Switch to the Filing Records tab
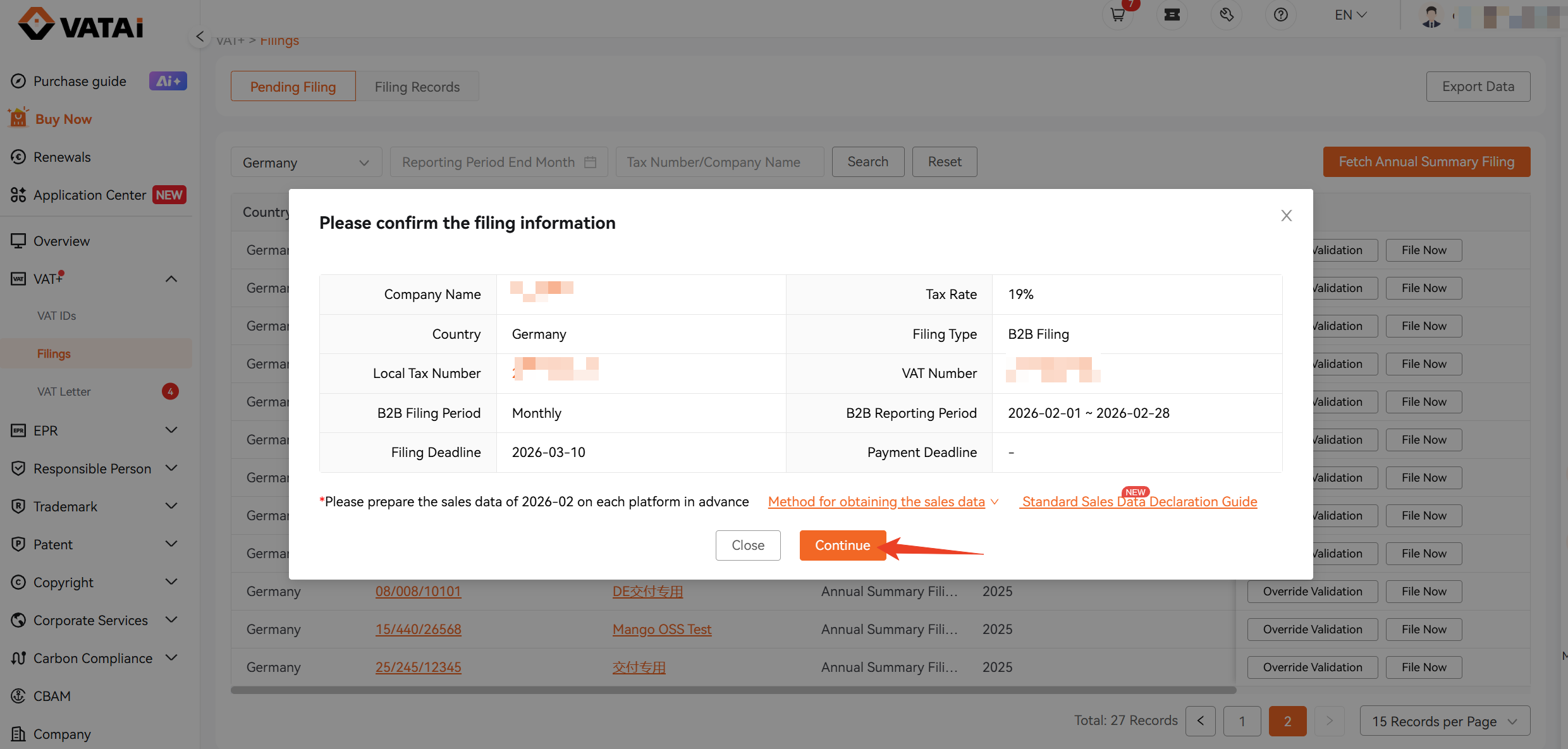The image size is (1568, 749). point(417,87)
